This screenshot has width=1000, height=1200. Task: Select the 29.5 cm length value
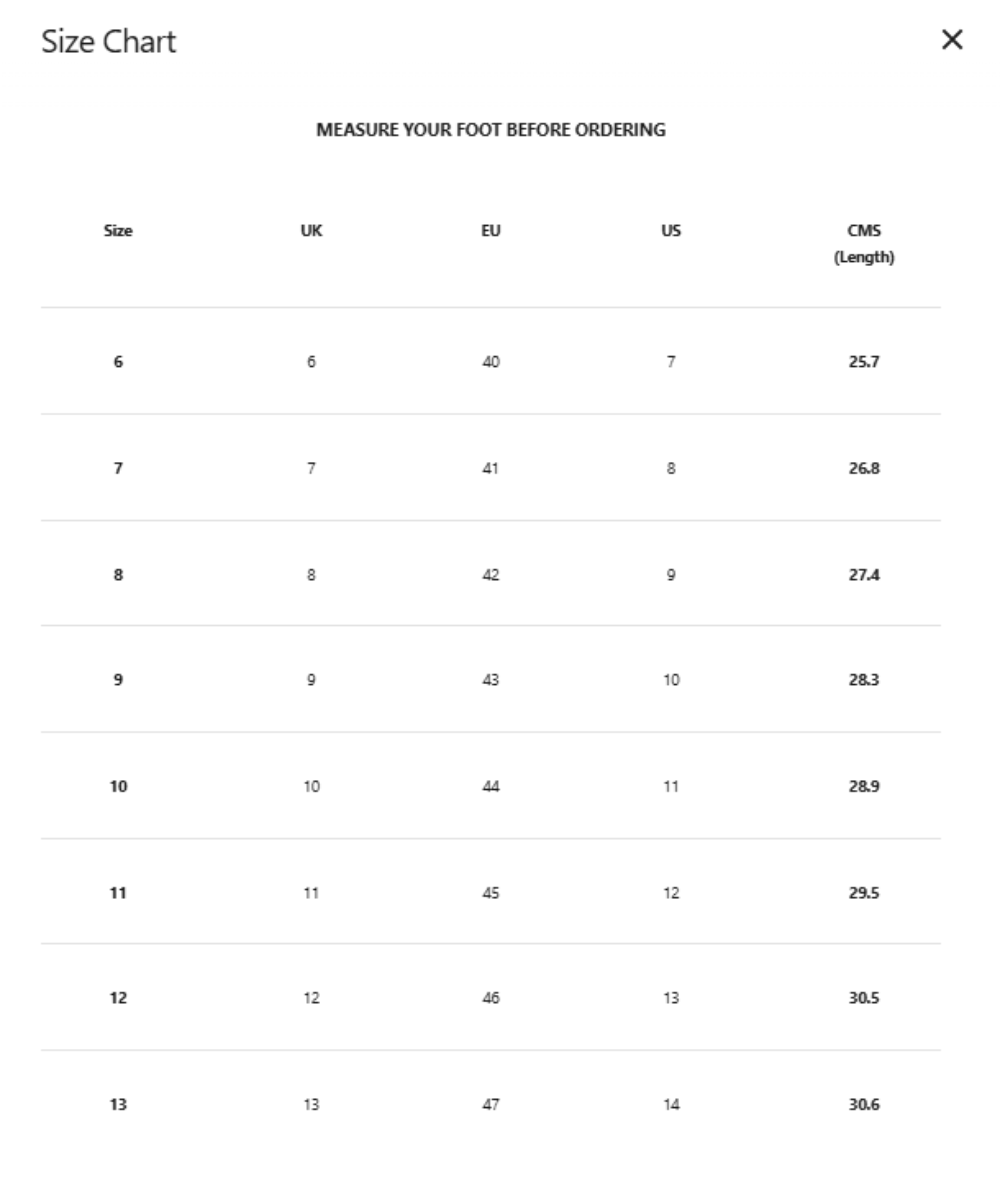point(864,893)
